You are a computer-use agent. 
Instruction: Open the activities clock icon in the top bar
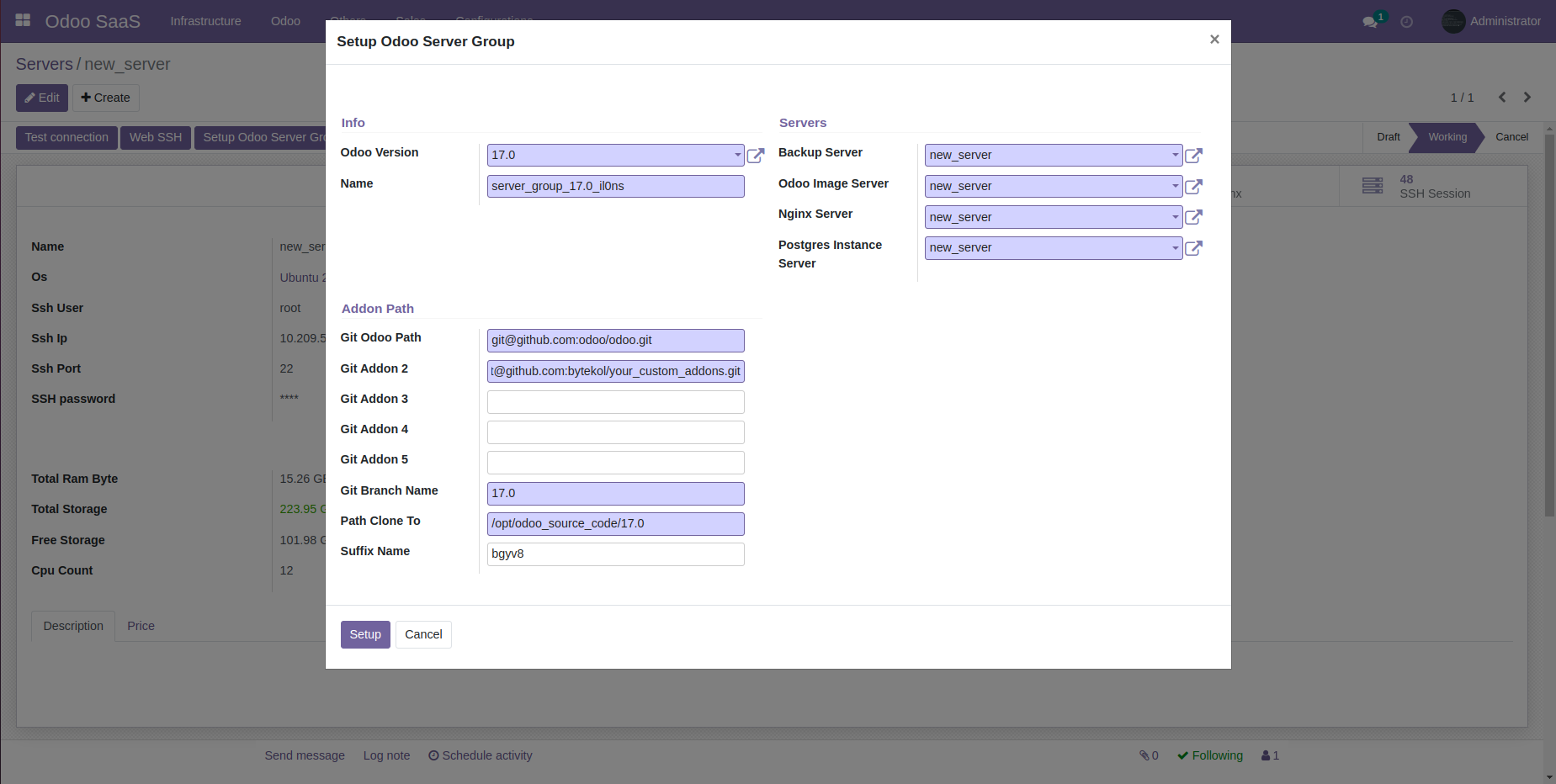(1406, 21)
